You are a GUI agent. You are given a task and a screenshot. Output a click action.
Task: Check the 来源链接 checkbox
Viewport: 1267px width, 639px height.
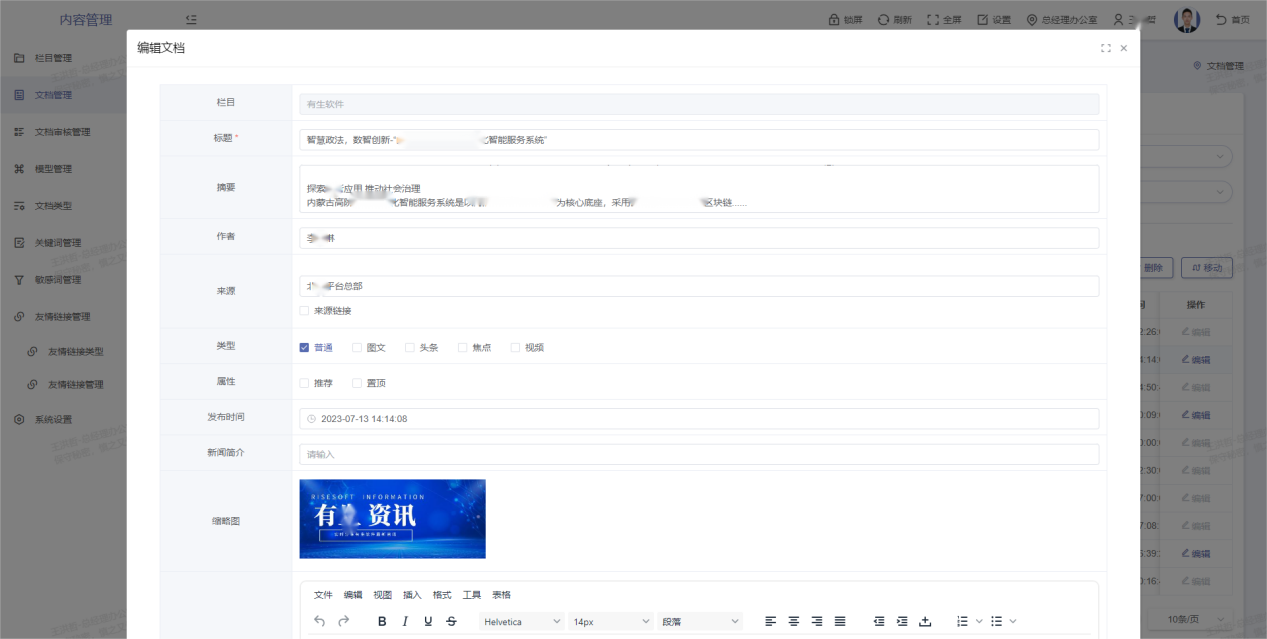click(x=304, y=311)
